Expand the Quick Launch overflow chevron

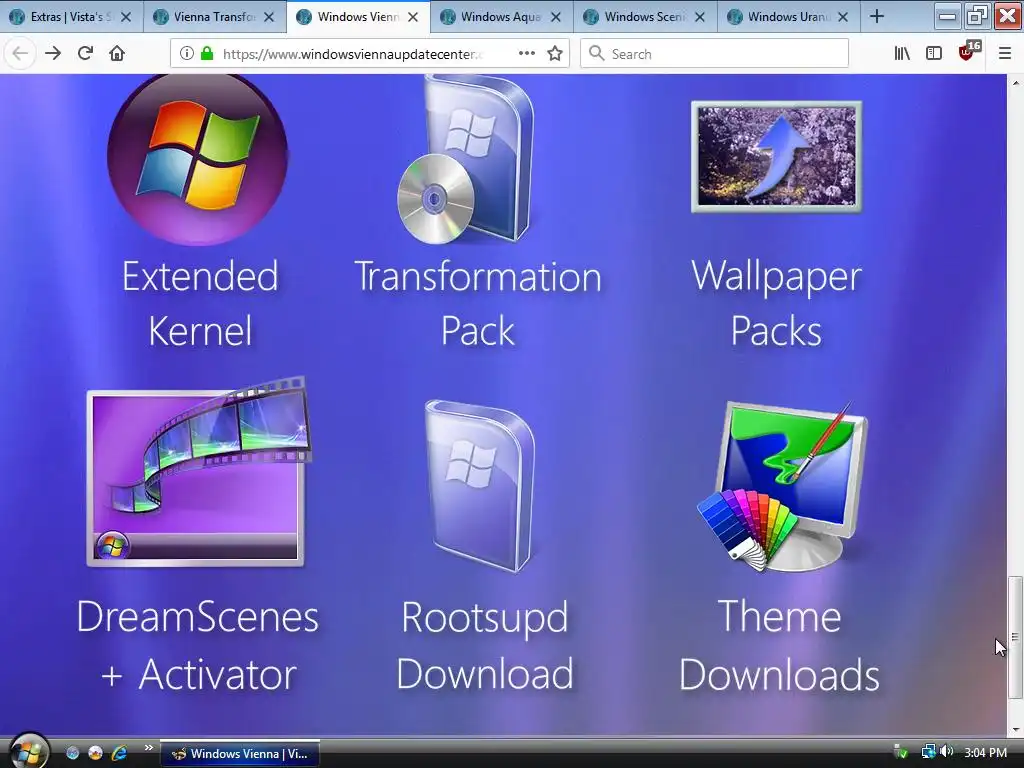(148, 748)
